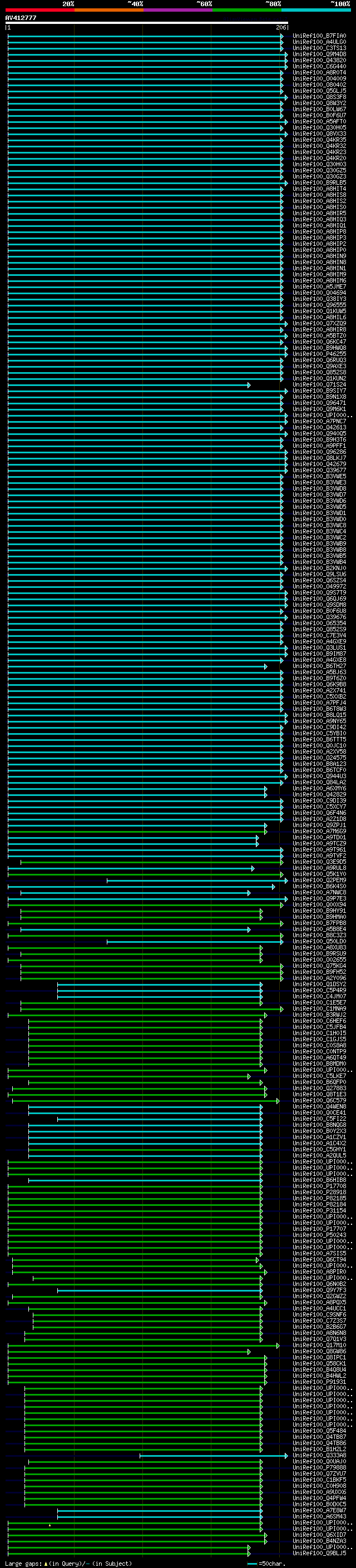Open hit UniRef100_Q8VX33
The image size is (356, 1568).
tap(319, 133)
